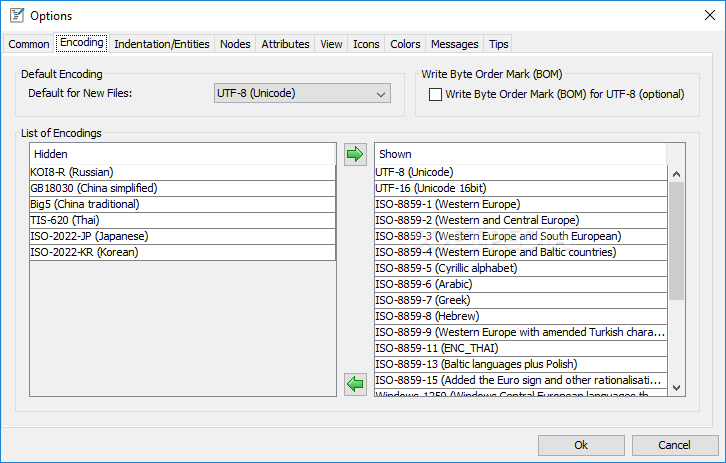This screenshot has width=726, height=463.
Task: Select UTF-16 (Unicode 16bit) entry
Action: pos(521,188)
